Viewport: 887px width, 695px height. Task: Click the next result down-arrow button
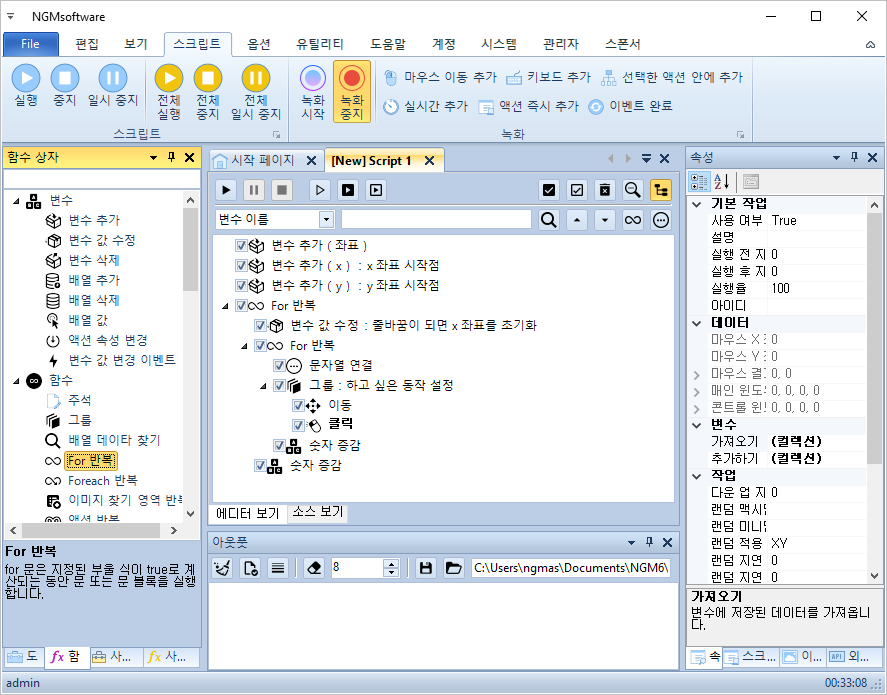[x=605, y=219]
